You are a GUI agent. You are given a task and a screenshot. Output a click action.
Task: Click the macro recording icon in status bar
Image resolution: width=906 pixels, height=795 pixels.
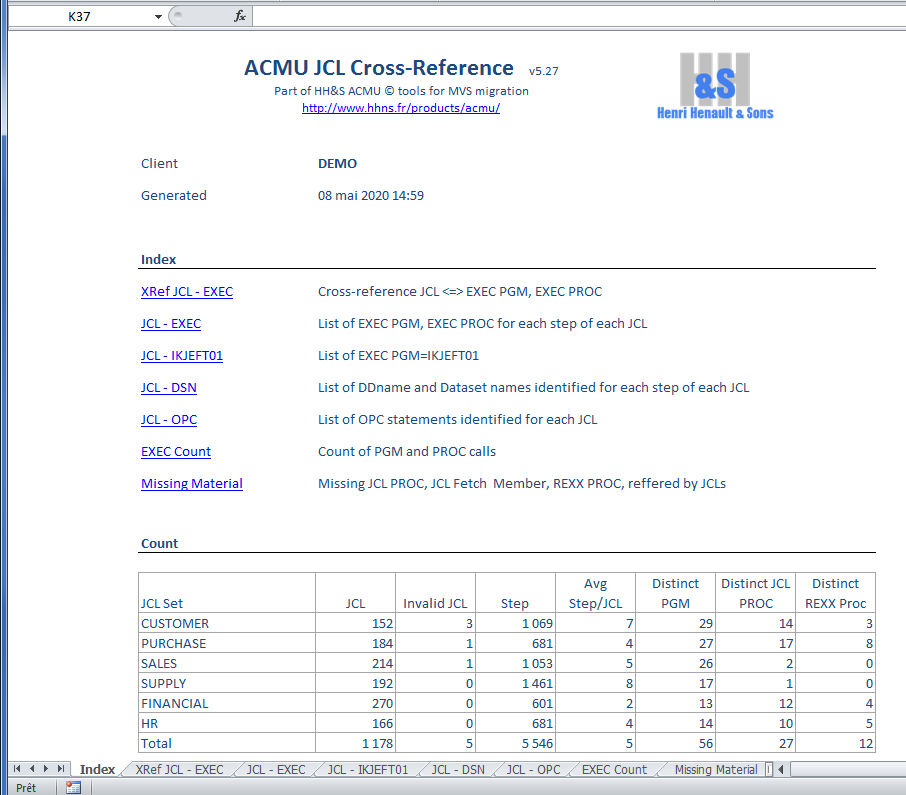[x=73, y=787]
